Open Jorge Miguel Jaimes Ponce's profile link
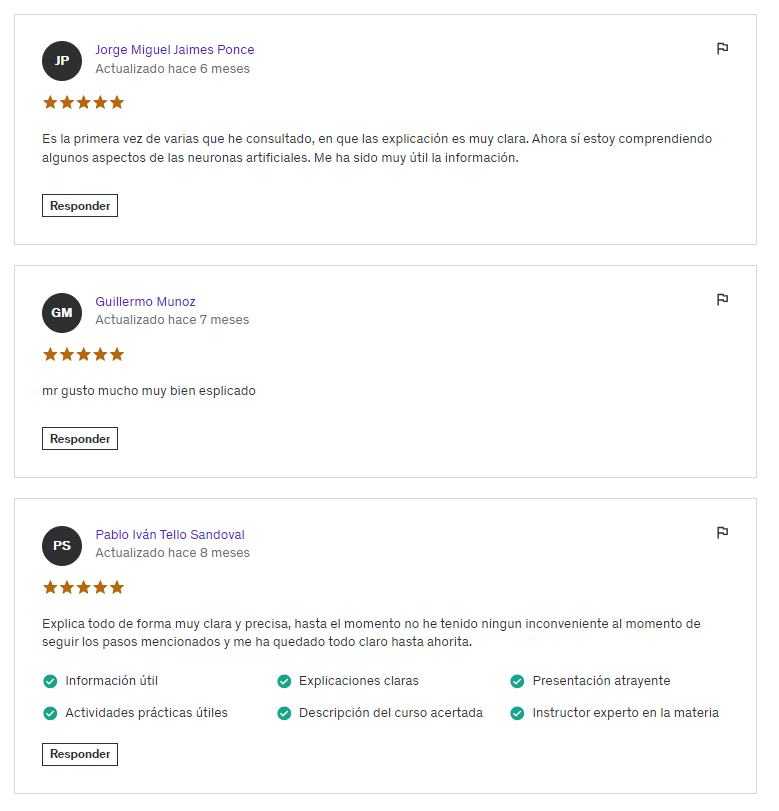The width and height of the screenshot is (779, 811). tap(175, 50)
